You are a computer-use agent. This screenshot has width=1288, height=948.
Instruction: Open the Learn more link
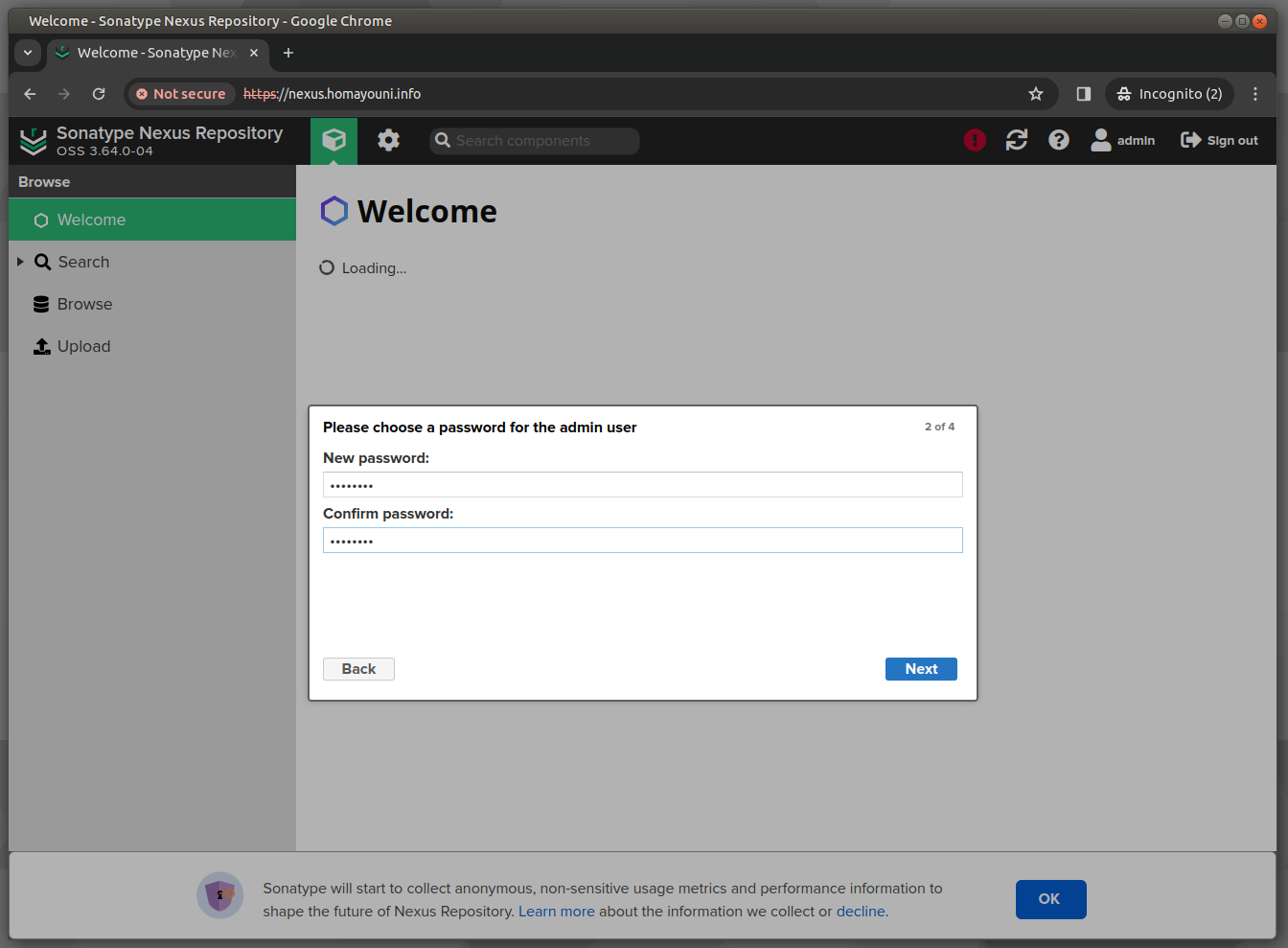pos(557,912)
